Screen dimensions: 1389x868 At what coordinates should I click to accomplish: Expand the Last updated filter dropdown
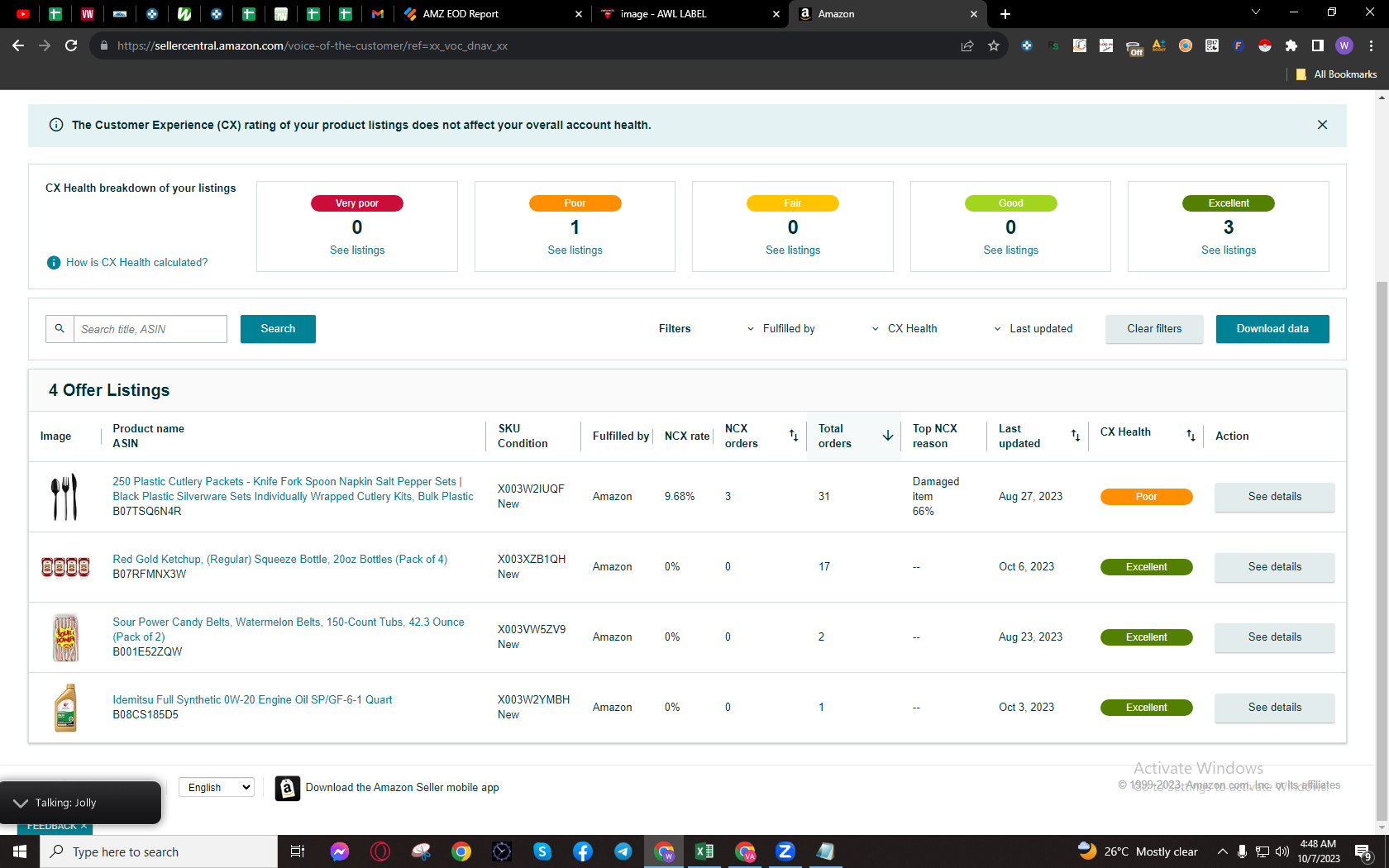(x=1033, y=329)
